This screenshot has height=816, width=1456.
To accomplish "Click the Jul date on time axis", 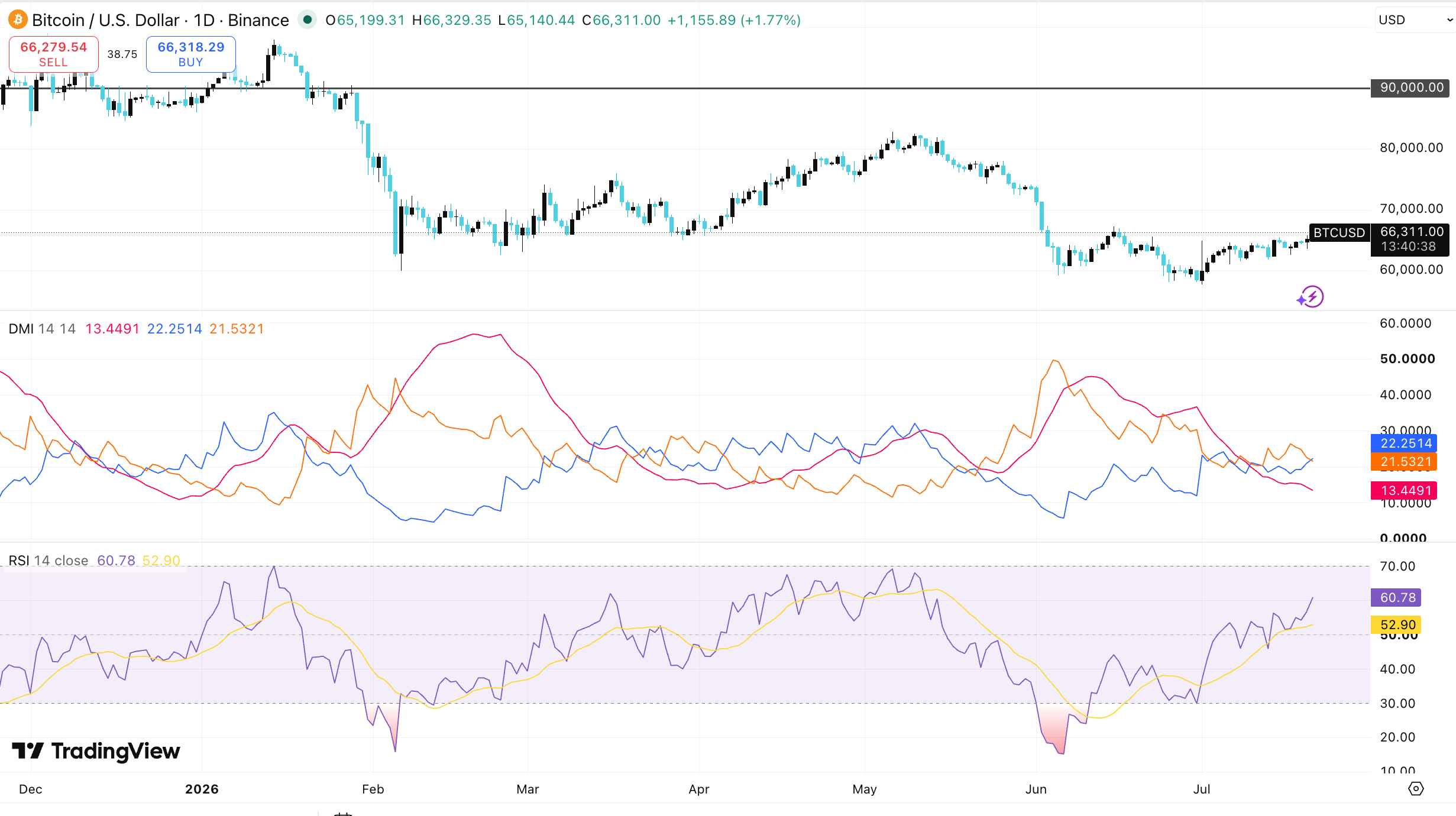I will [1201, 789].
